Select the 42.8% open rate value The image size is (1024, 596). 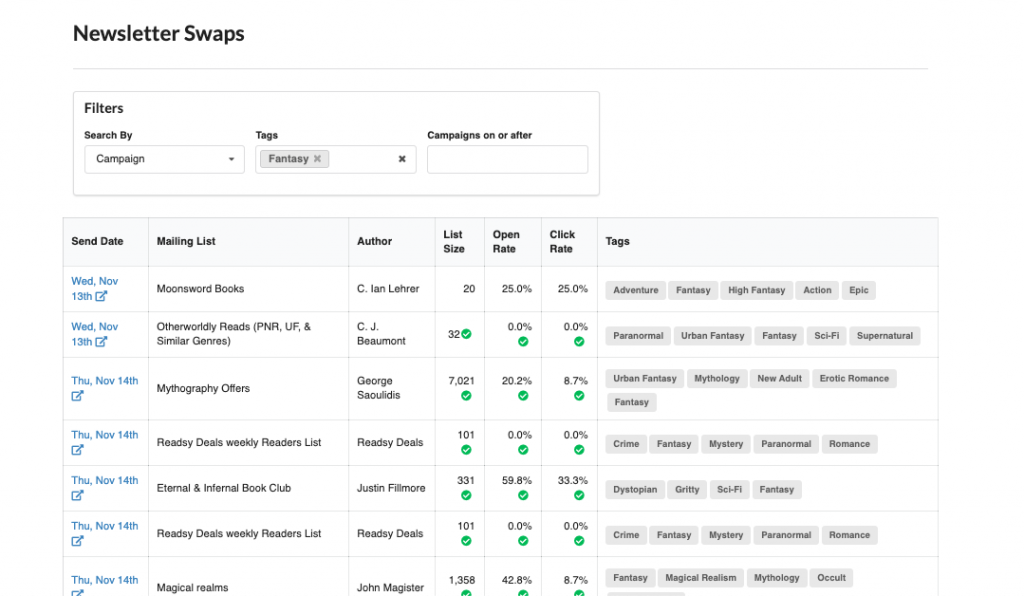click(x=517, y=580)
